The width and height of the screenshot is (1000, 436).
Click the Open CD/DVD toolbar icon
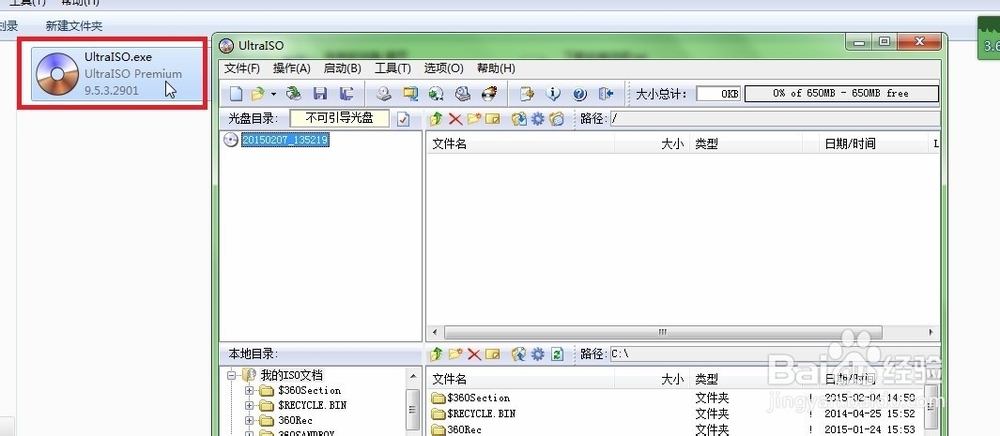point(293,94)
